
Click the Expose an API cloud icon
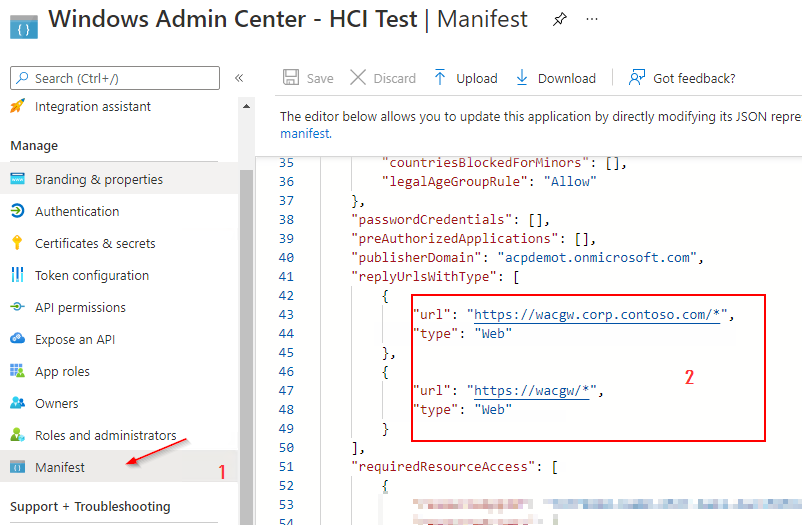point(17,338)
